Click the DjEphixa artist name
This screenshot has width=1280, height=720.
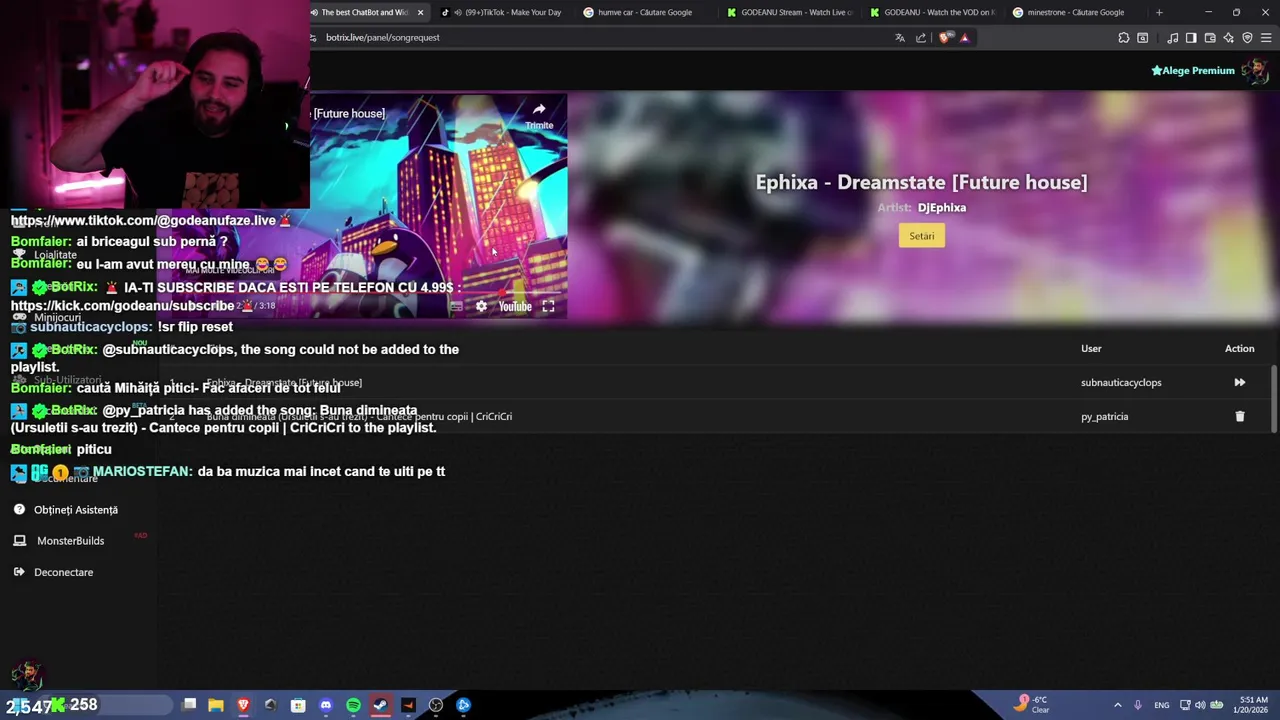942,208
